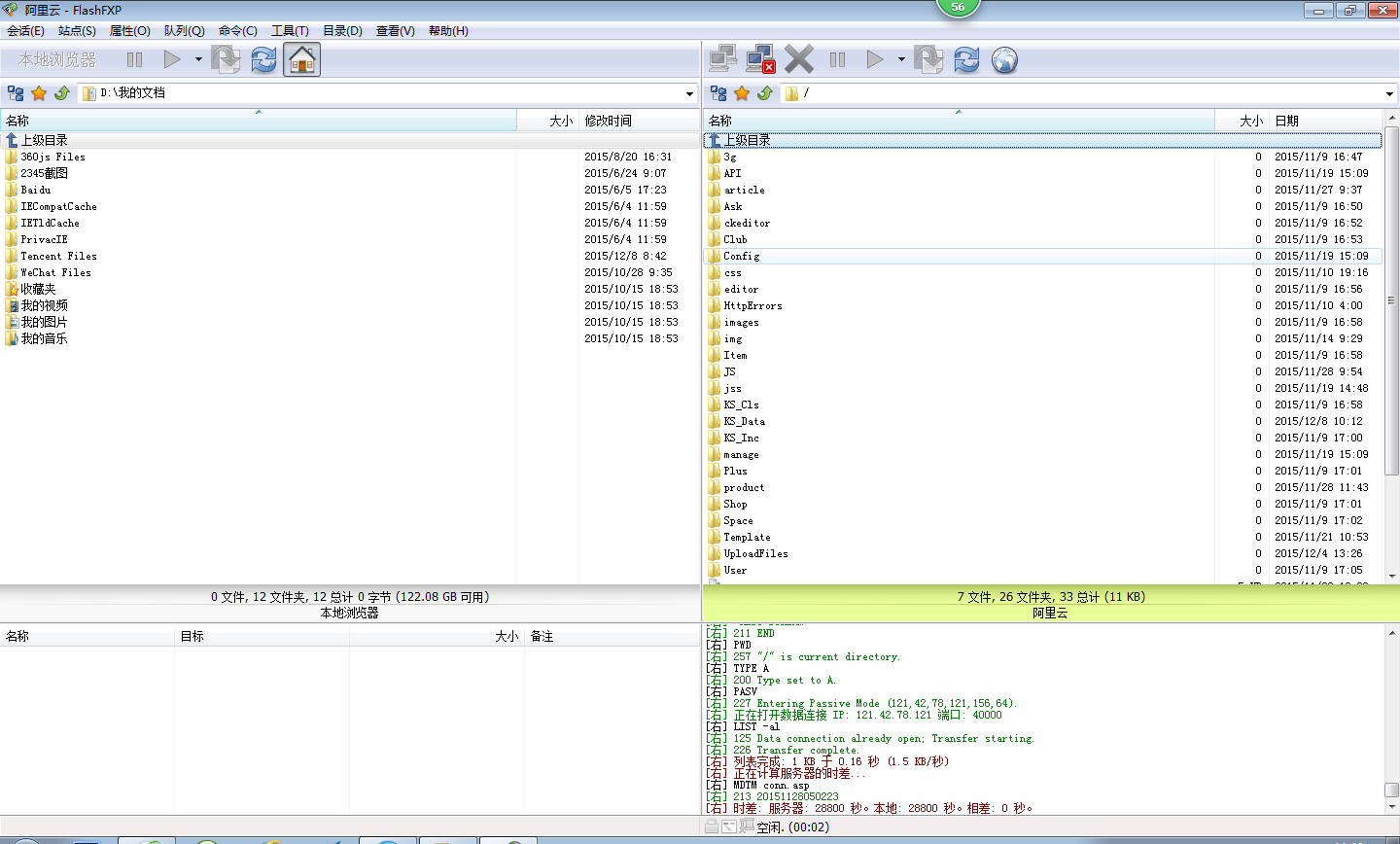
Task: Select the Tencent Files folder
Action: click(58, 256)
